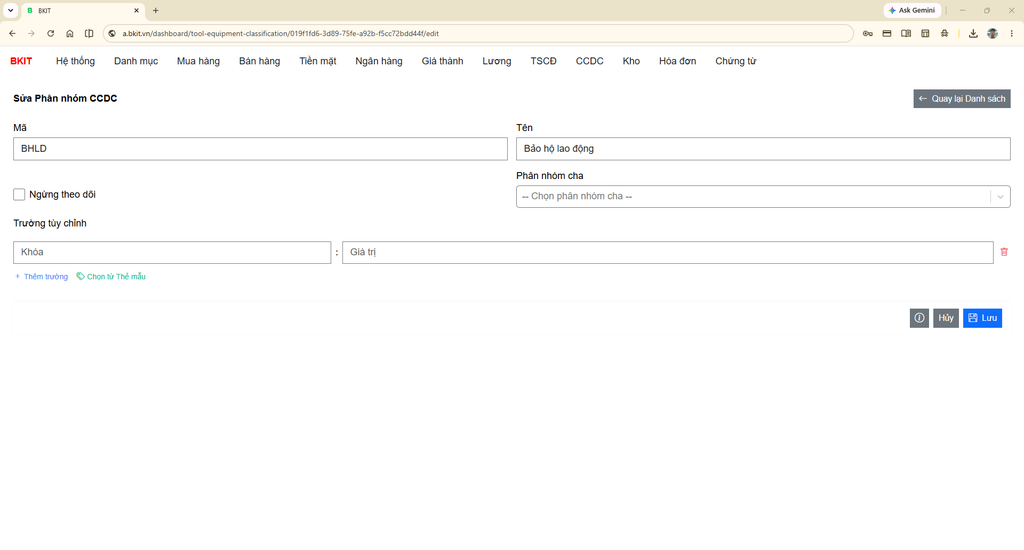Open the Bán hàng menu
The width and height of the screenshot is (1024, 550).
point(259,61)
